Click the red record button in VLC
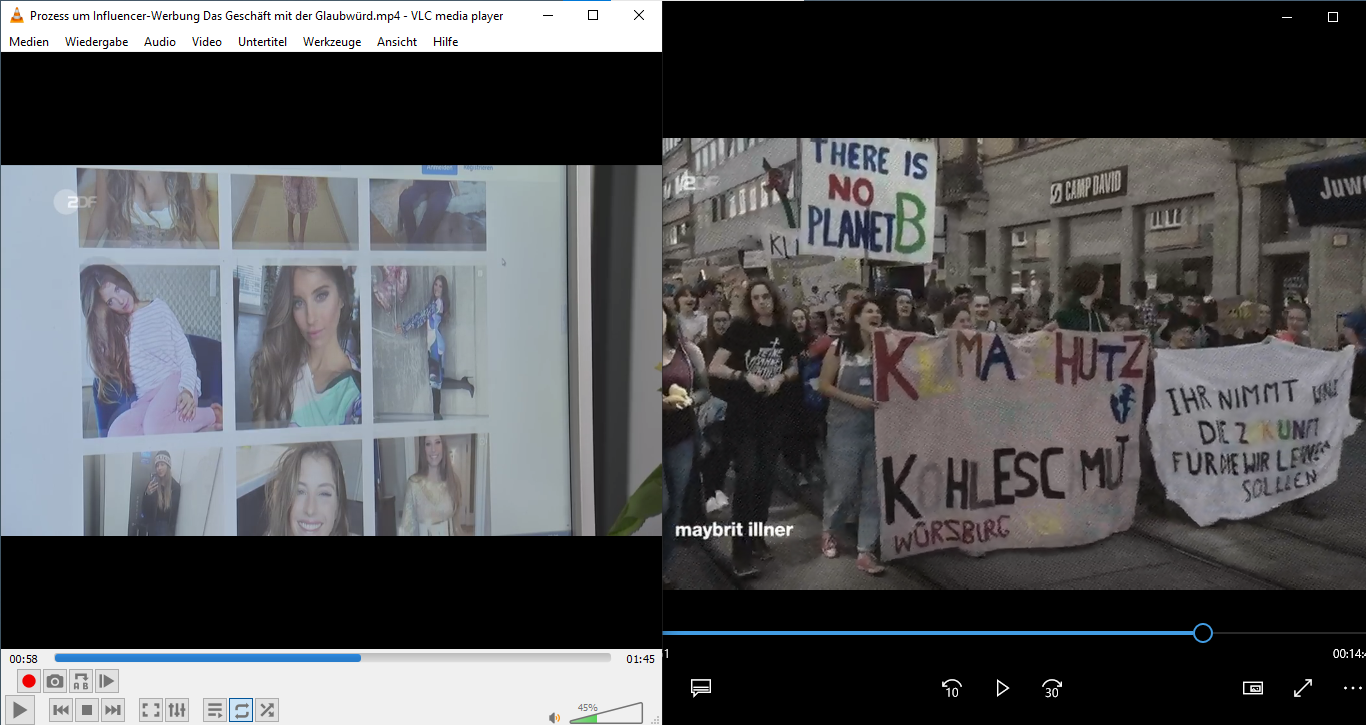Viewport: 1366px width, 725px height. pyautogui.click(x=29, y=682)
